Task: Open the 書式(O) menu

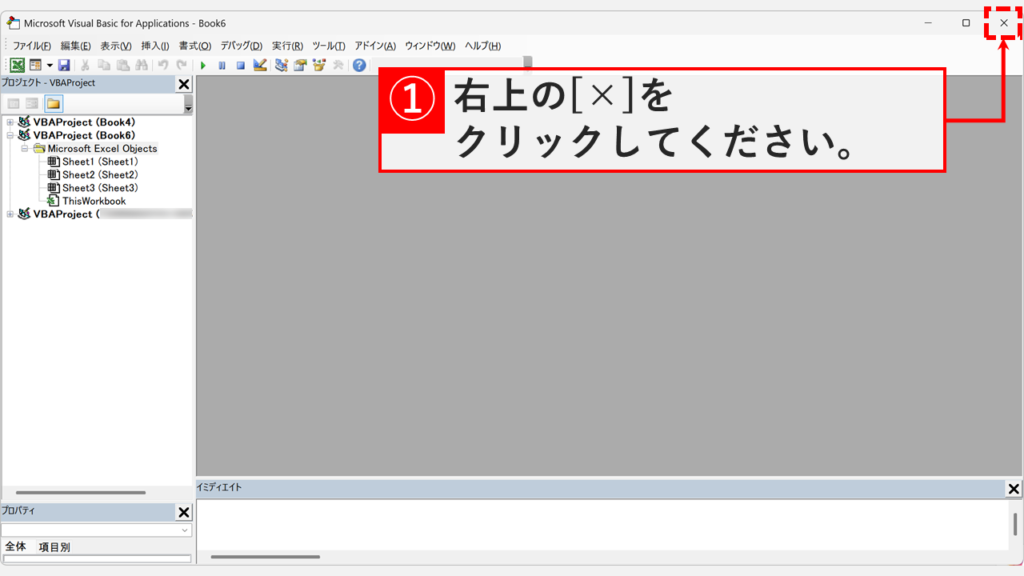Action: point(195,46)
